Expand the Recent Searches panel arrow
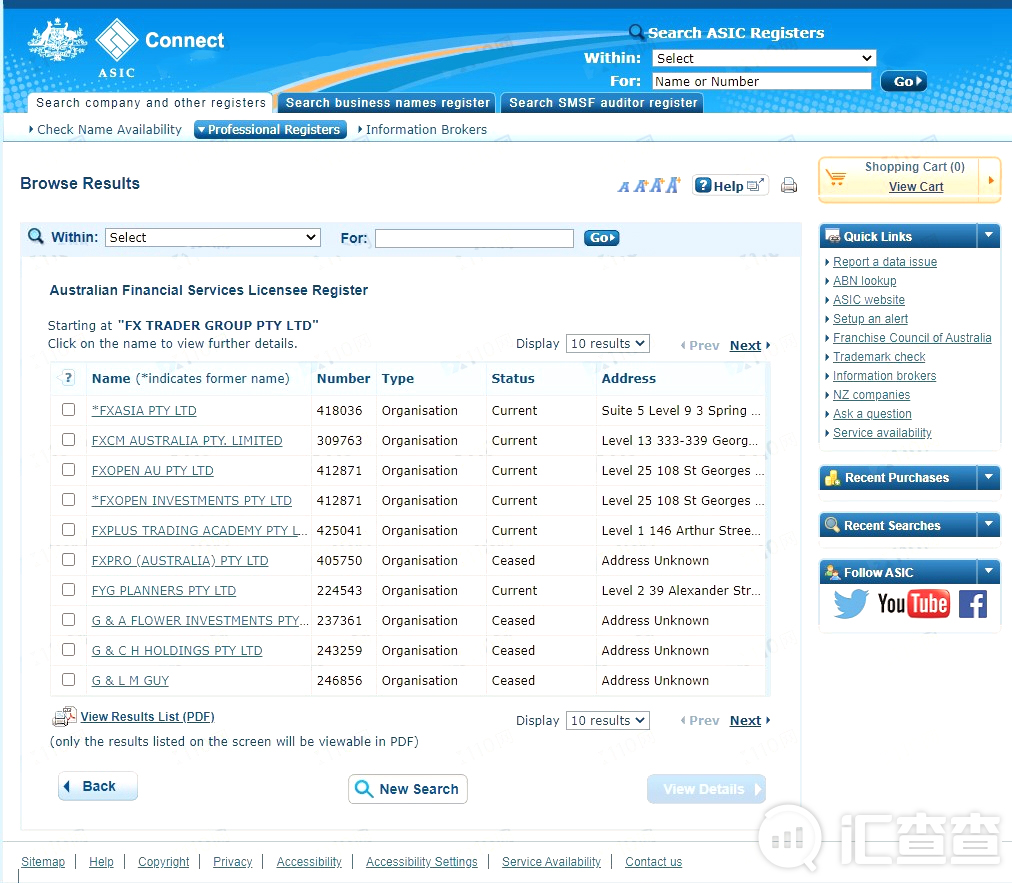This screenshot has height=883, width=1012. click(x=988, y=525)
